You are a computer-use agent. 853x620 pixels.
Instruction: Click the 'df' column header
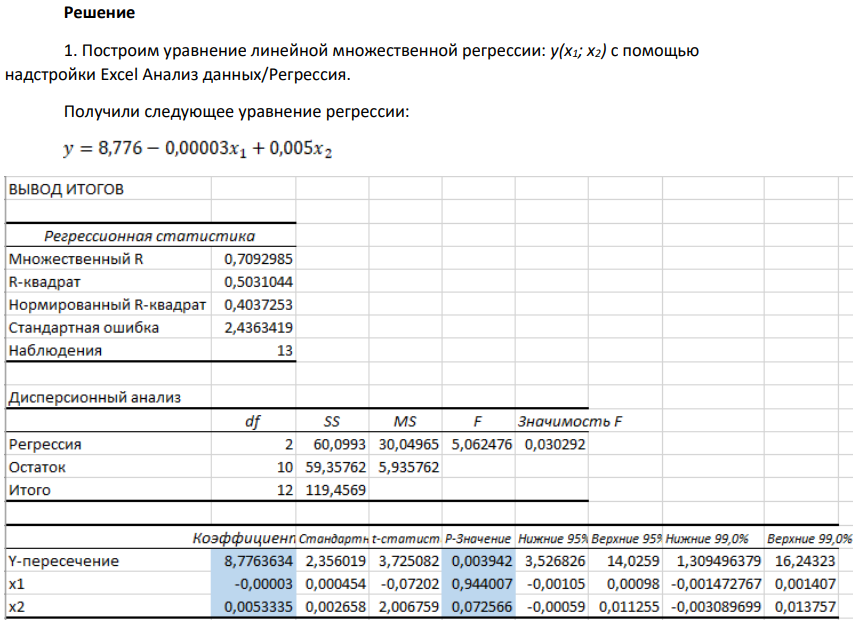pos(252,421)
